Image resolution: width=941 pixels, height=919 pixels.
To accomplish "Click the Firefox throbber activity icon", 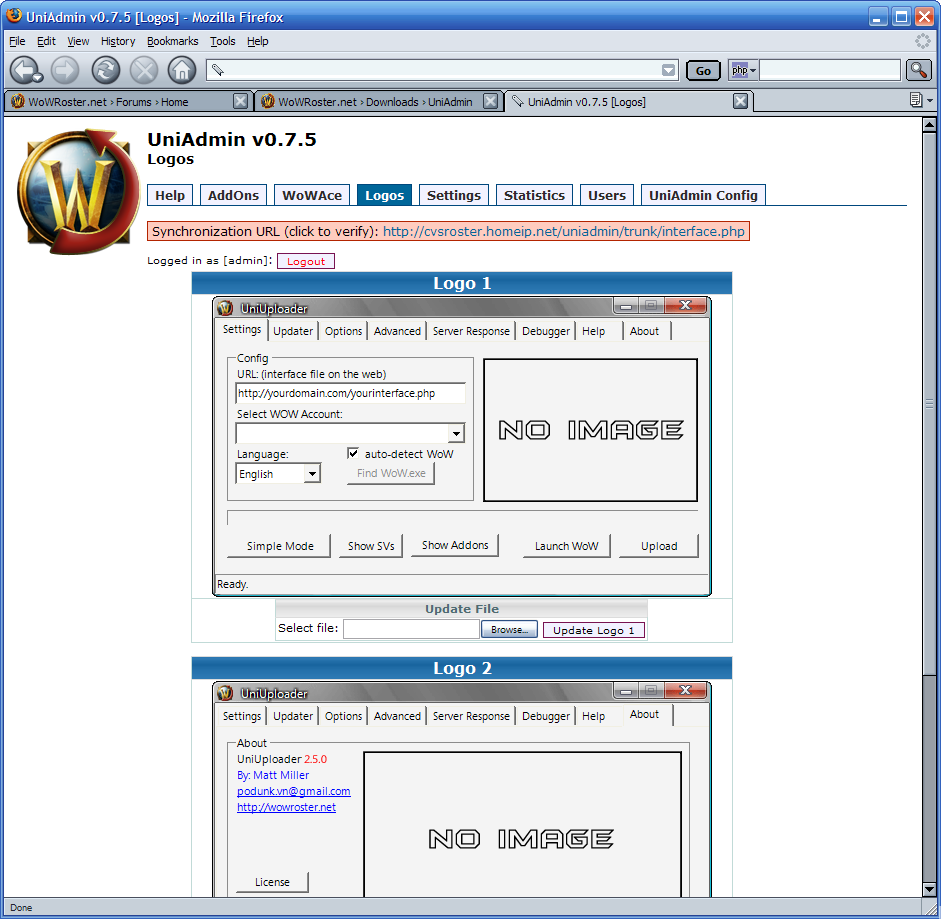I will (x=922, y=41).
